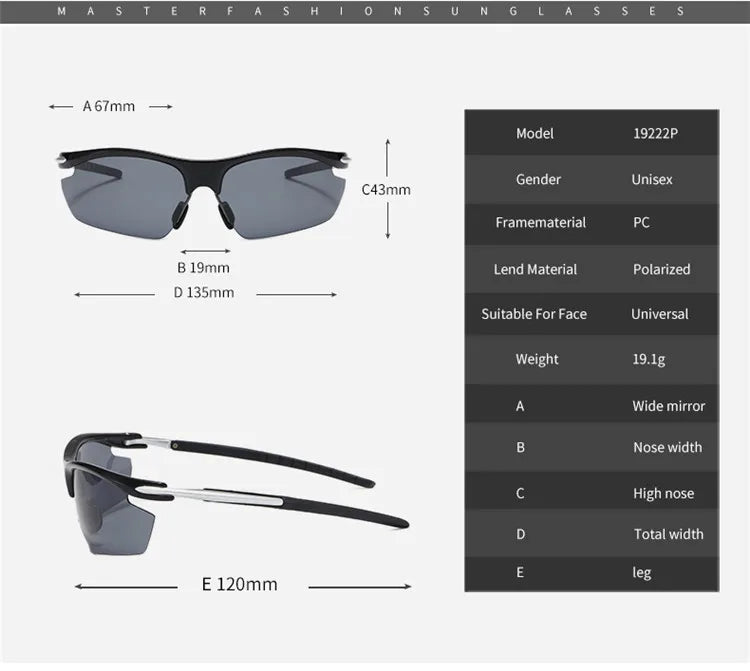
Task: Select the Universal face type value
Action: coord(659,314)
